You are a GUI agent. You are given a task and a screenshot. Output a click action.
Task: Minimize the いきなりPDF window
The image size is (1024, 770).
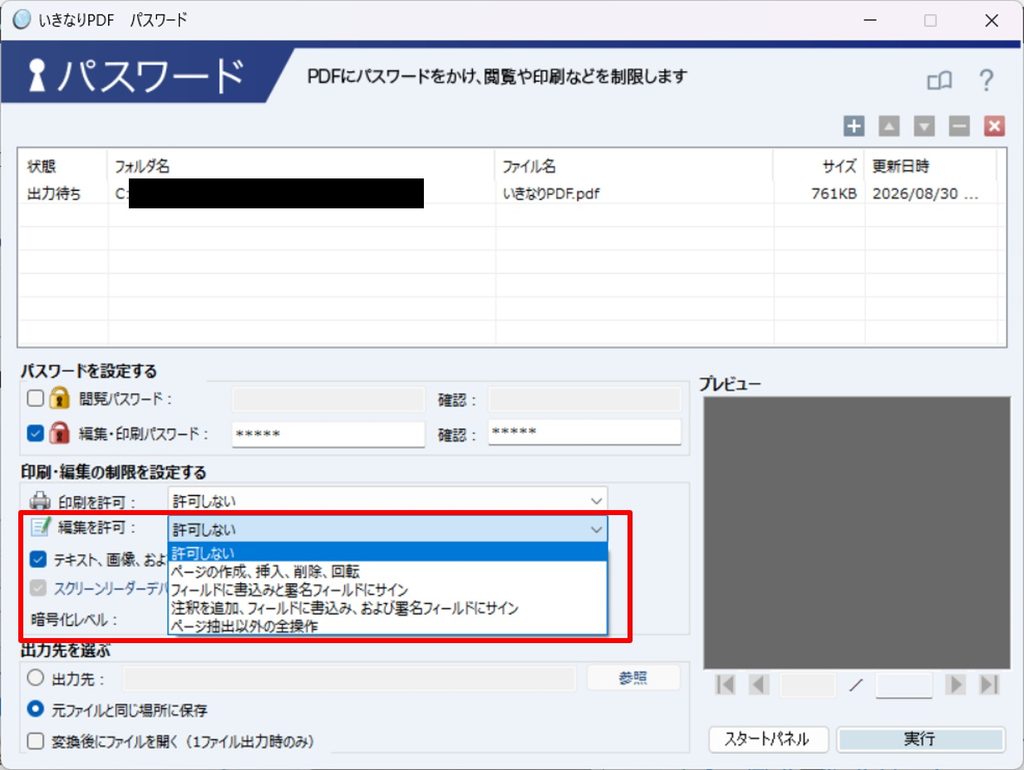[x=870, y=20]
